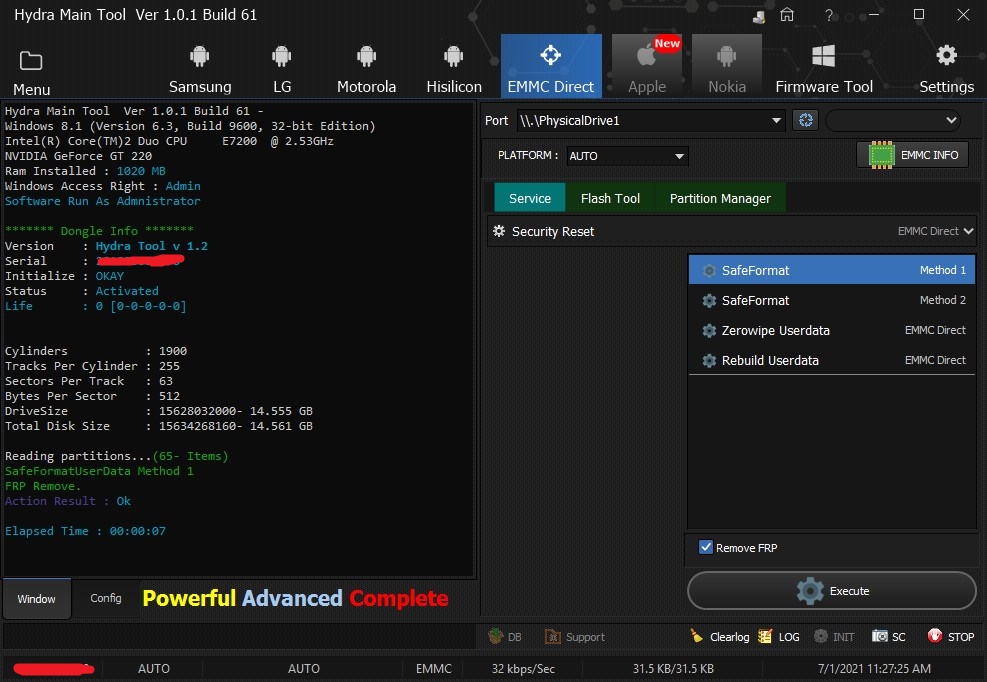The height and width of the screenshot is (682, 987).
Task: Click the EMMC INFO button
Action: tap(912, 155)
